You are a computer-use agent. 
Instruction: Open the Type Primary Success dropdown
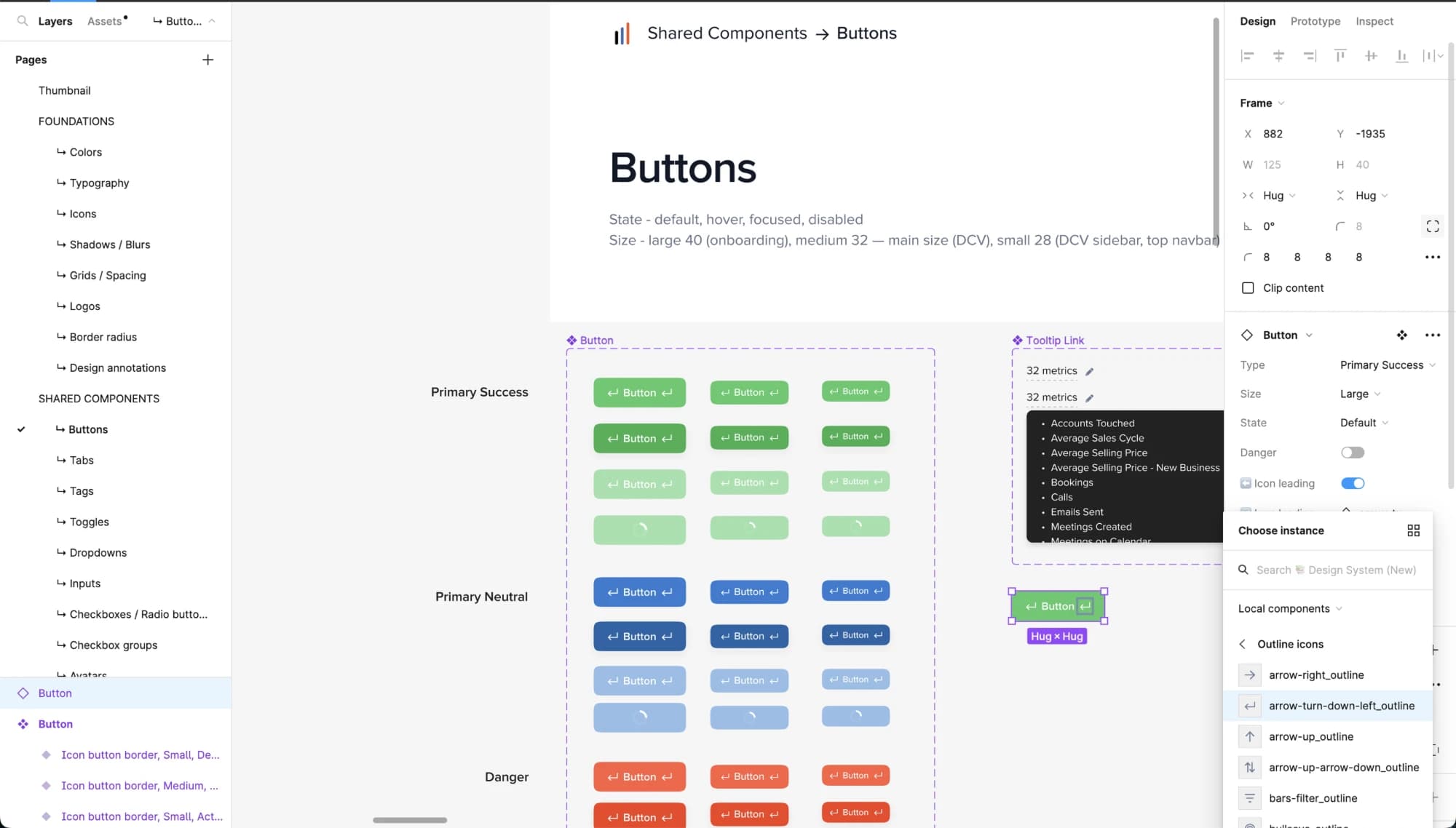[x=1388, y=365]
